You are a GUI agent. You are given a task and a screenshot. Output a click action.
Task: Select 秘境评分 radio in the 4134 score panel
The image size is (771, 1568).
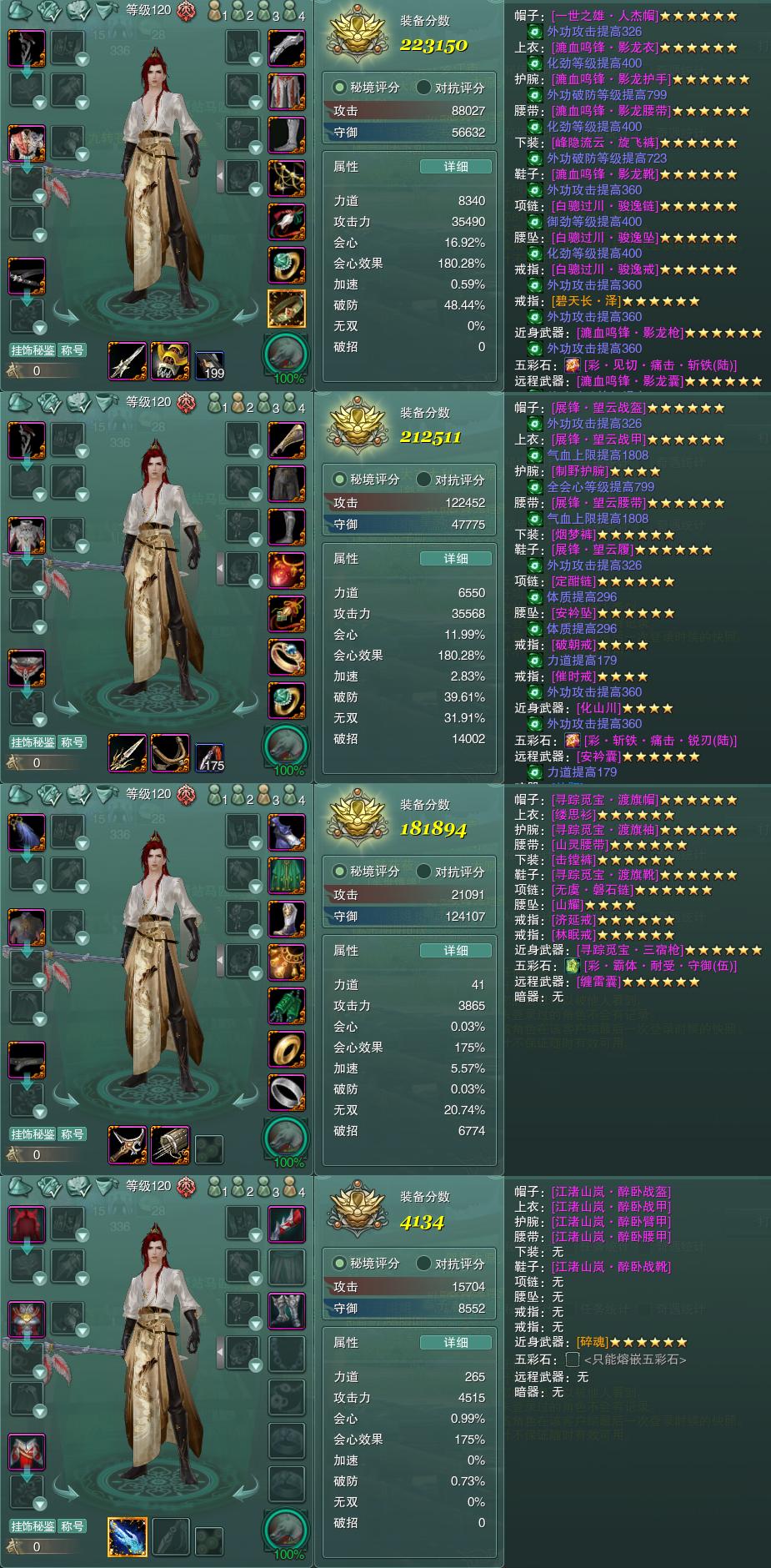click(367, 1264)
